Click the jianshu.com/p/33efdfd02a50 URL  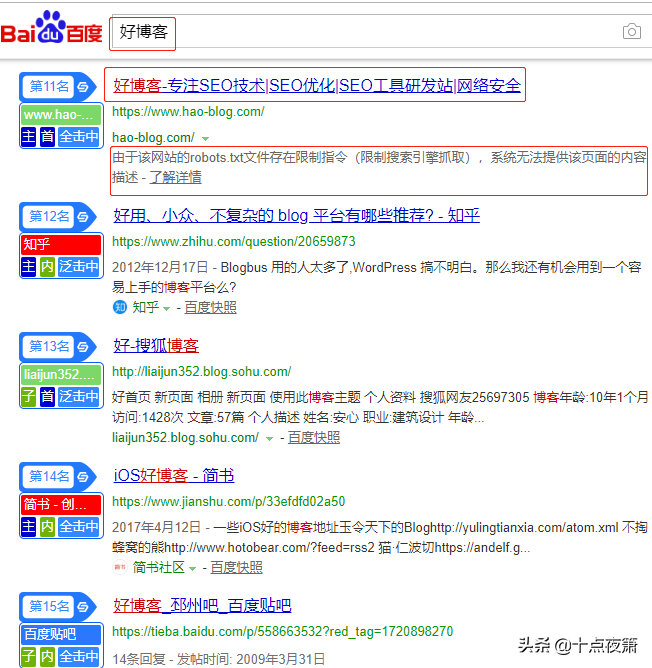tap(228, 501)
